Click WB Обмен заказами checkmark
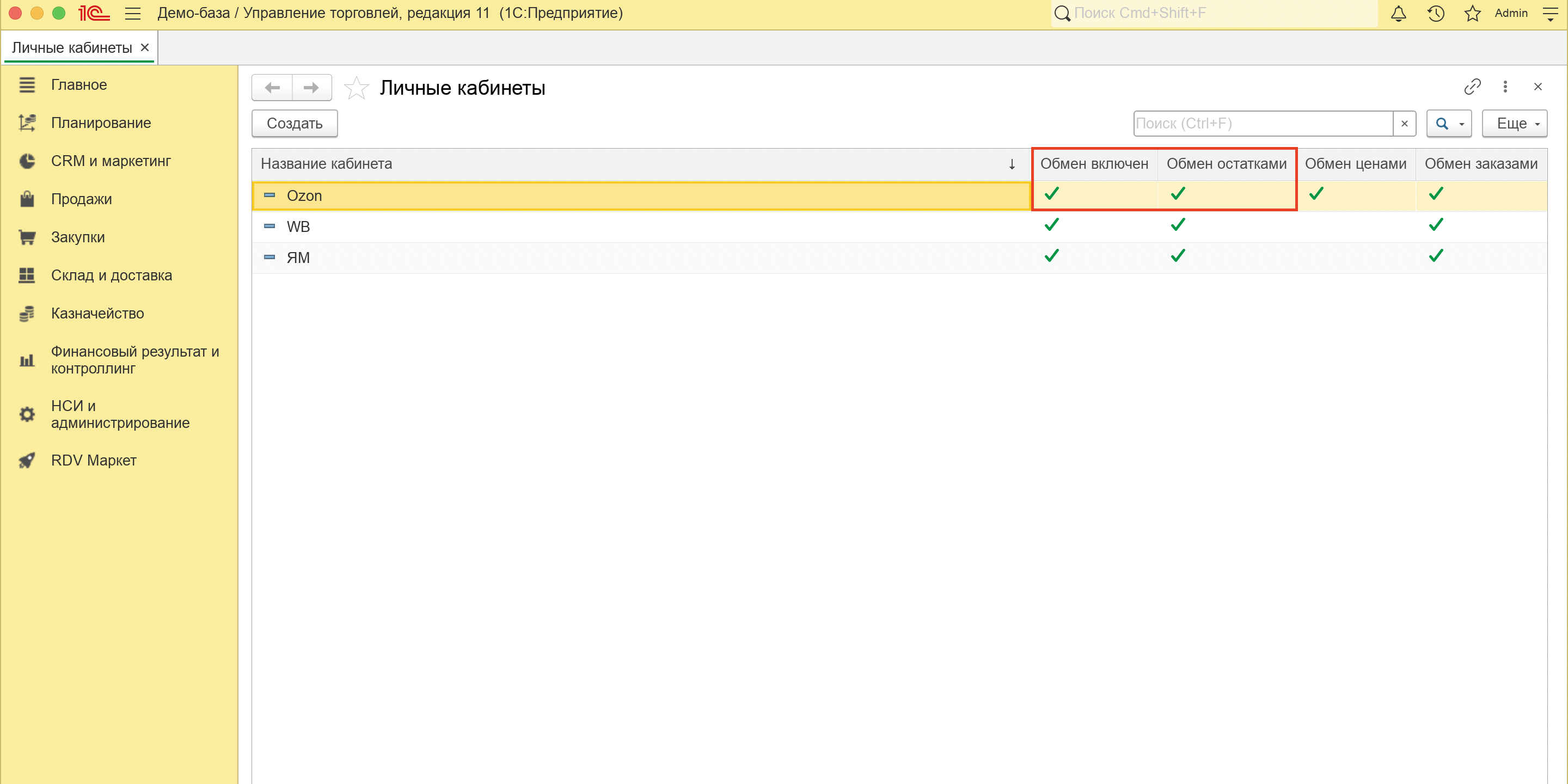 (1436, 225)
